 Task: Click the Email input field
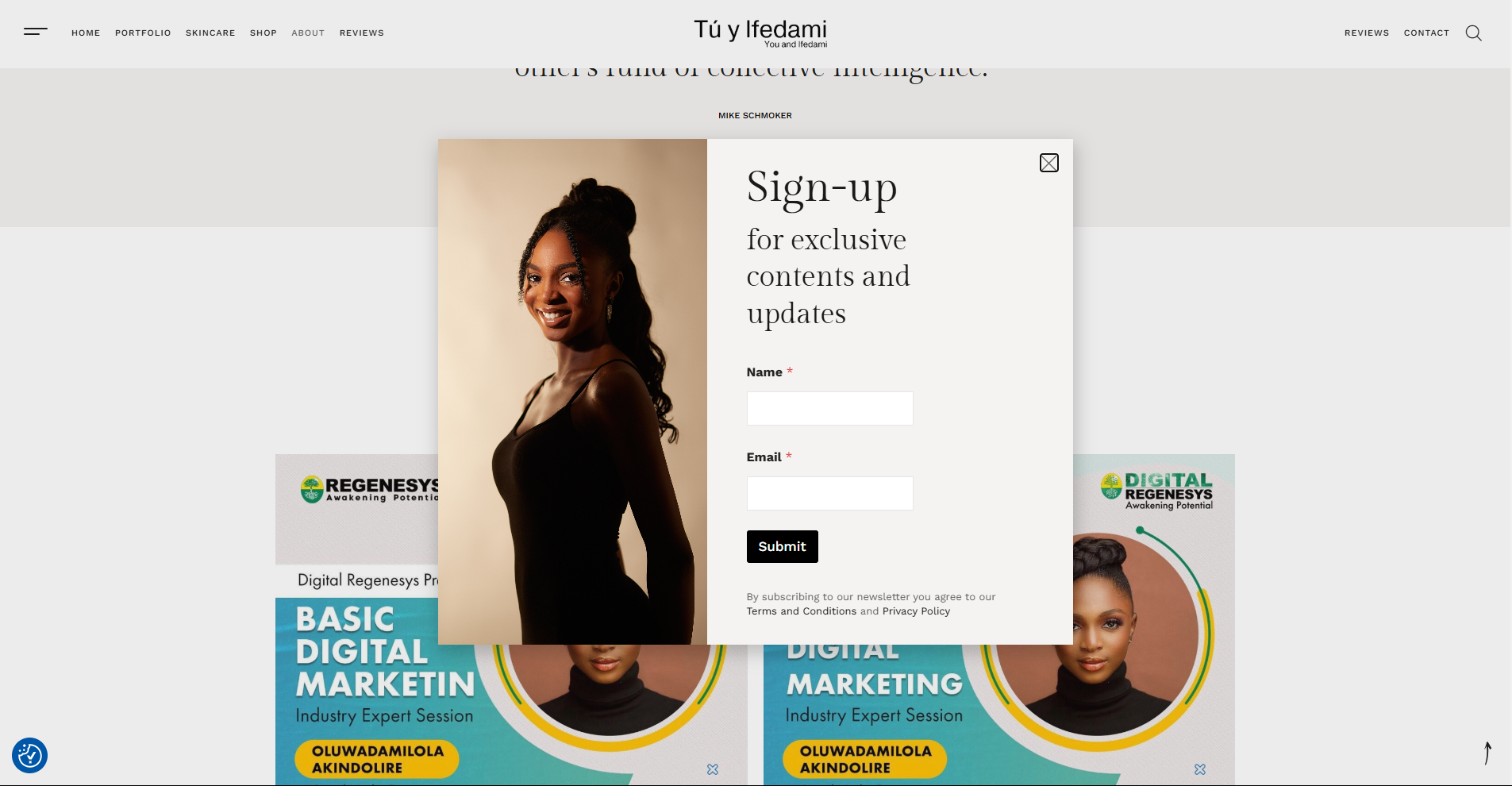(829, 493)
